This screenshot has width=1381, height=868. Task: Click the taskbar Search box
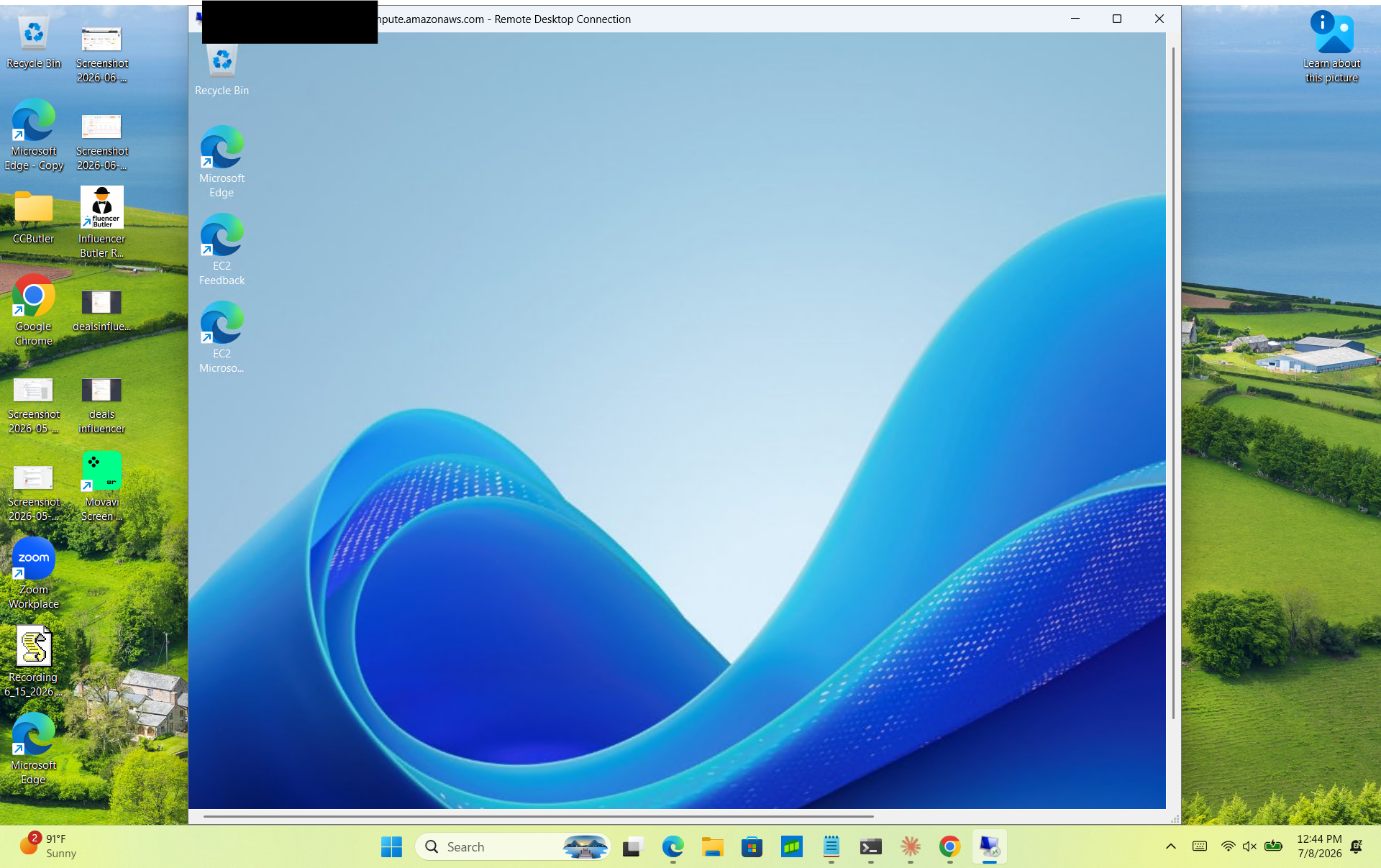(x=513, y=847)
